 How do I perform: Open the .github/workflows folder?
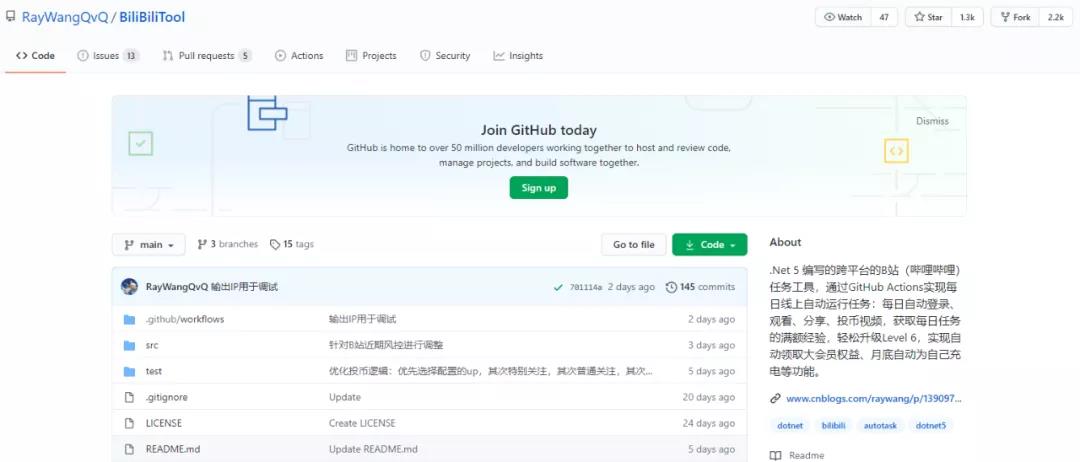(x=185, y=319)
